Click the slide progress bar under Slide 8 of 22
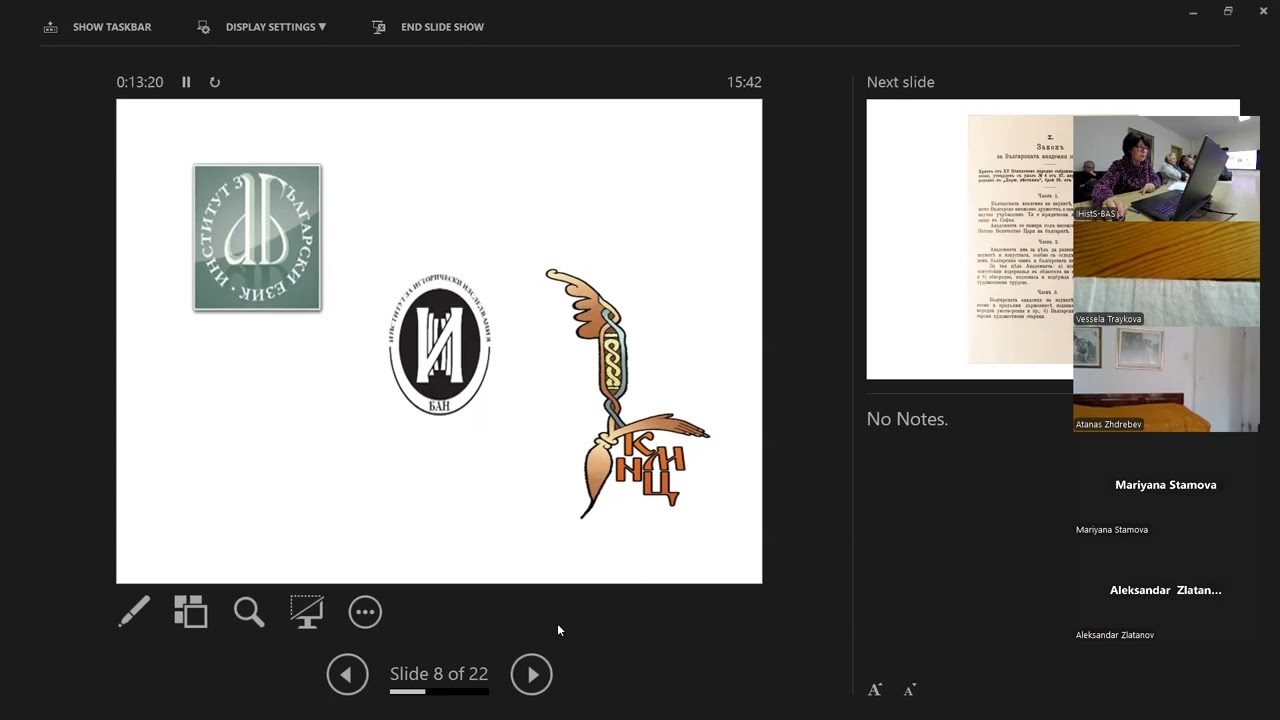 (x=439, y=691)
